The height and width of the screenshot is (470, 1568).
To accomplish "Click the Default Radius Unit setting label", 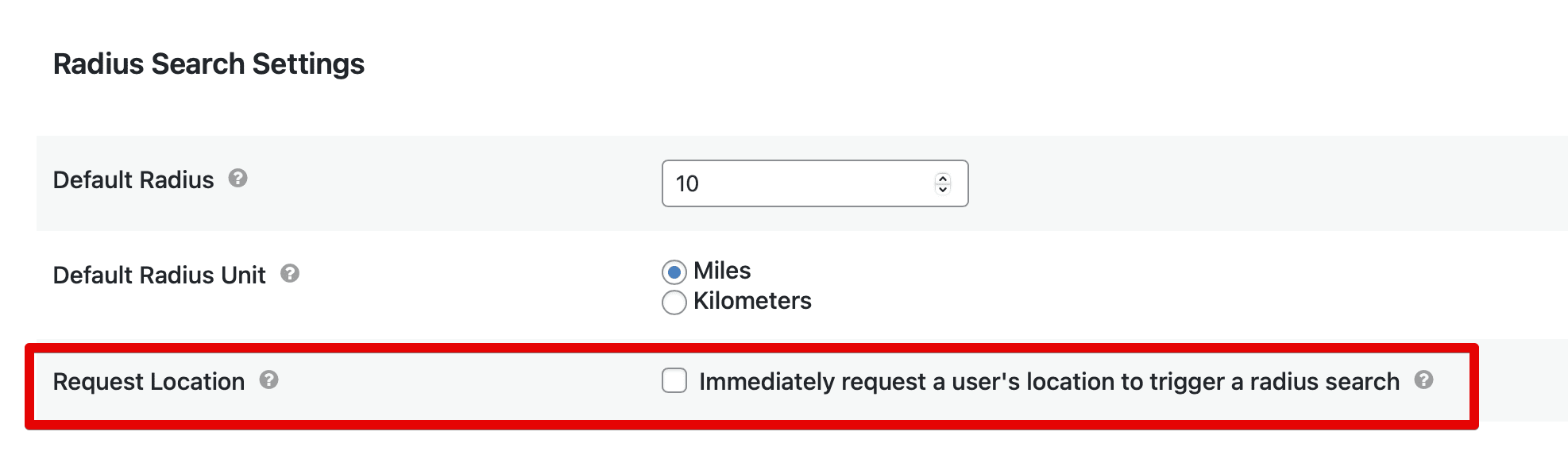I will 159,275.
